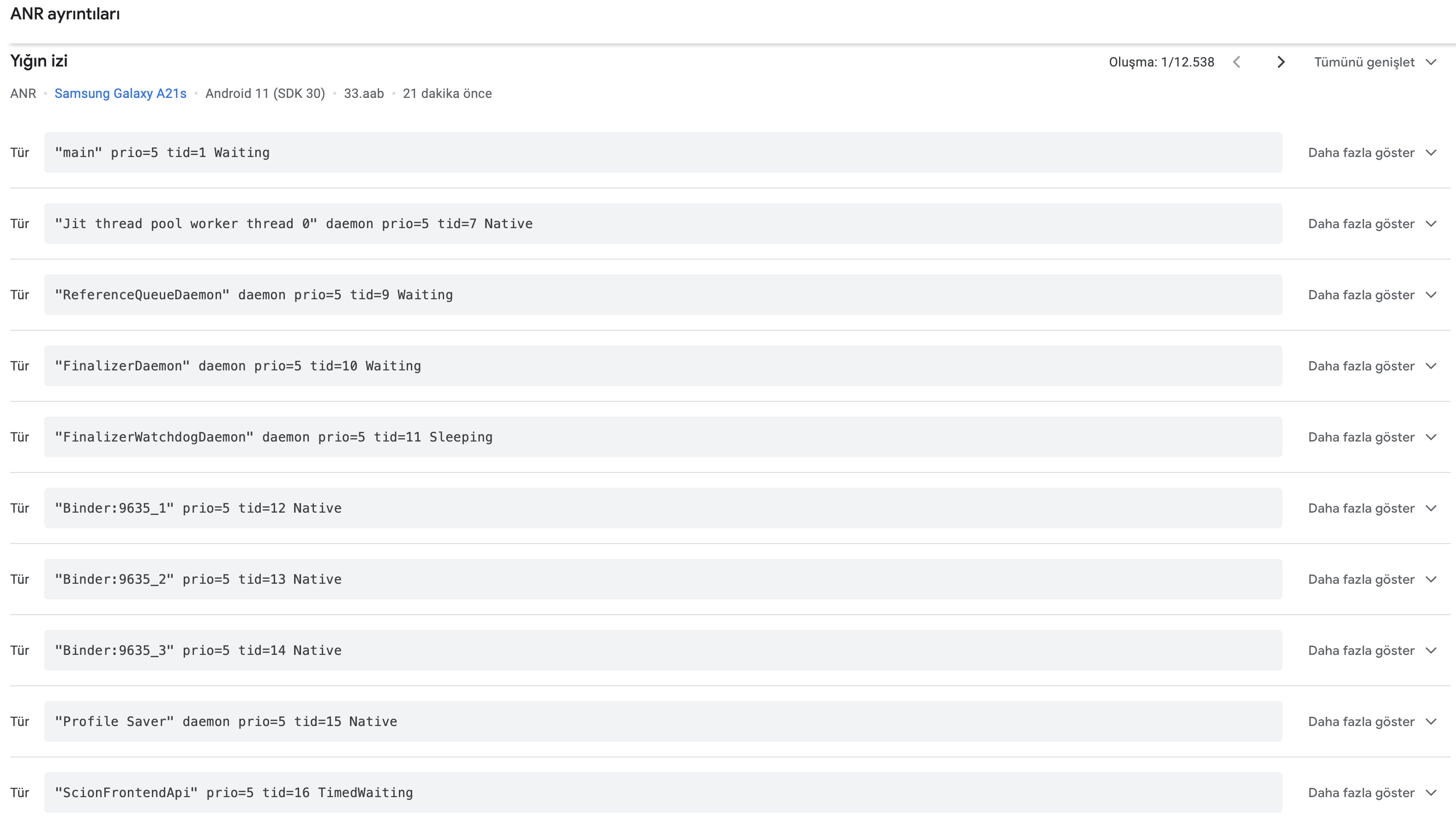
Task: Click the Yığın izi heading
Action: click(39, 61)
